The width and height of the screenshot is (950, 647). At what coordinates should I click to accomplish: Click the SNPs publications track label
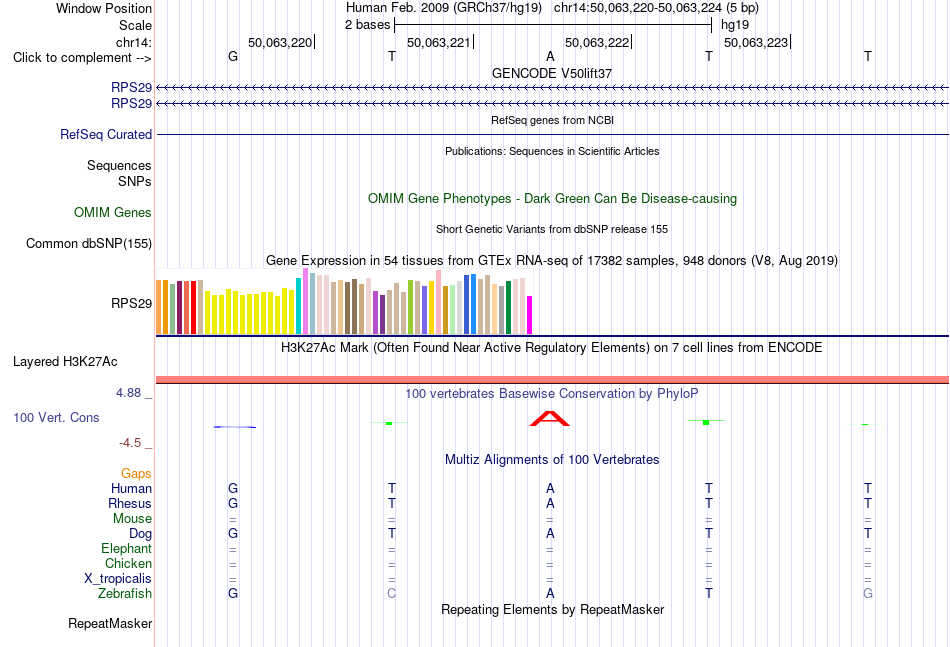[x=135, y=181]
